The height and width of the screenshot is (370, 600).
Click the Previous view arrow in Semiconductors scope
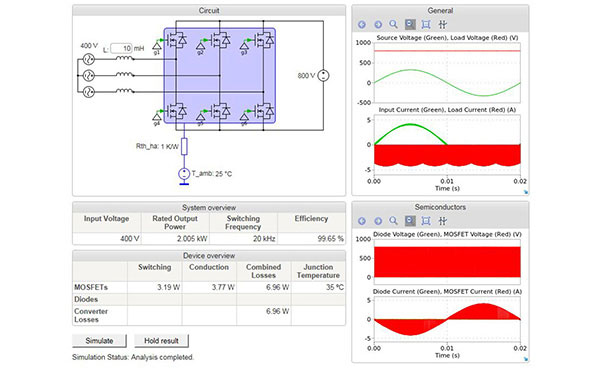pyautogui.click(x=362, y=221)
